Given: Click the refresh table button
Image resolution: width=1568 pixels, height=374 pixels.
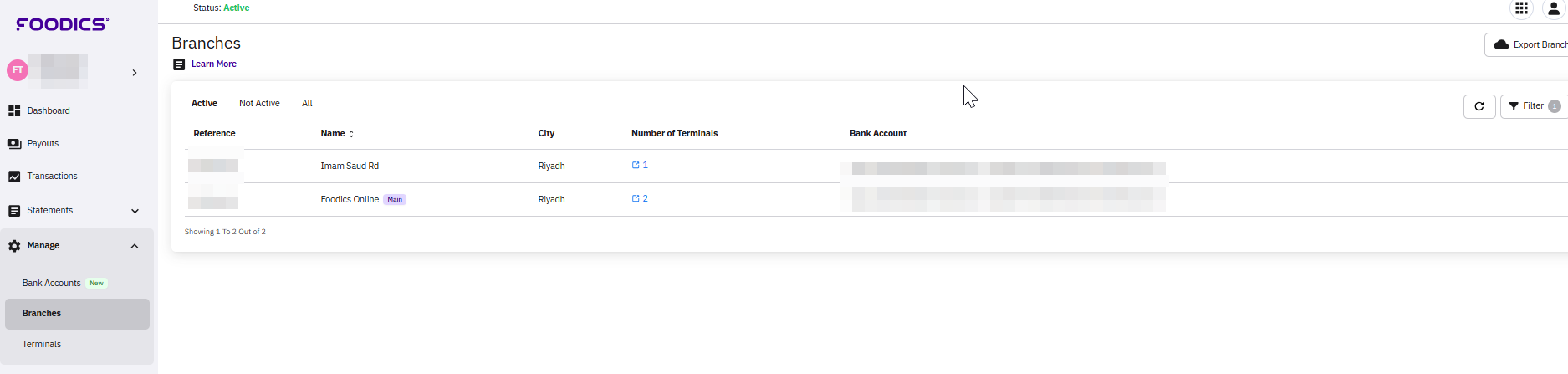Looking at the screenshot, I should [1479, 106].
